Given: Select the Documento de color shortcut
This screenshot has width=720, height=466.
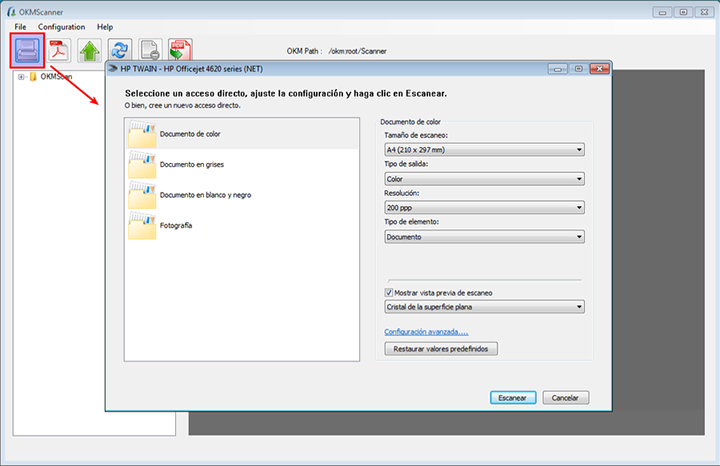Looking at the screenshot, I should click(x=242, y=134).
